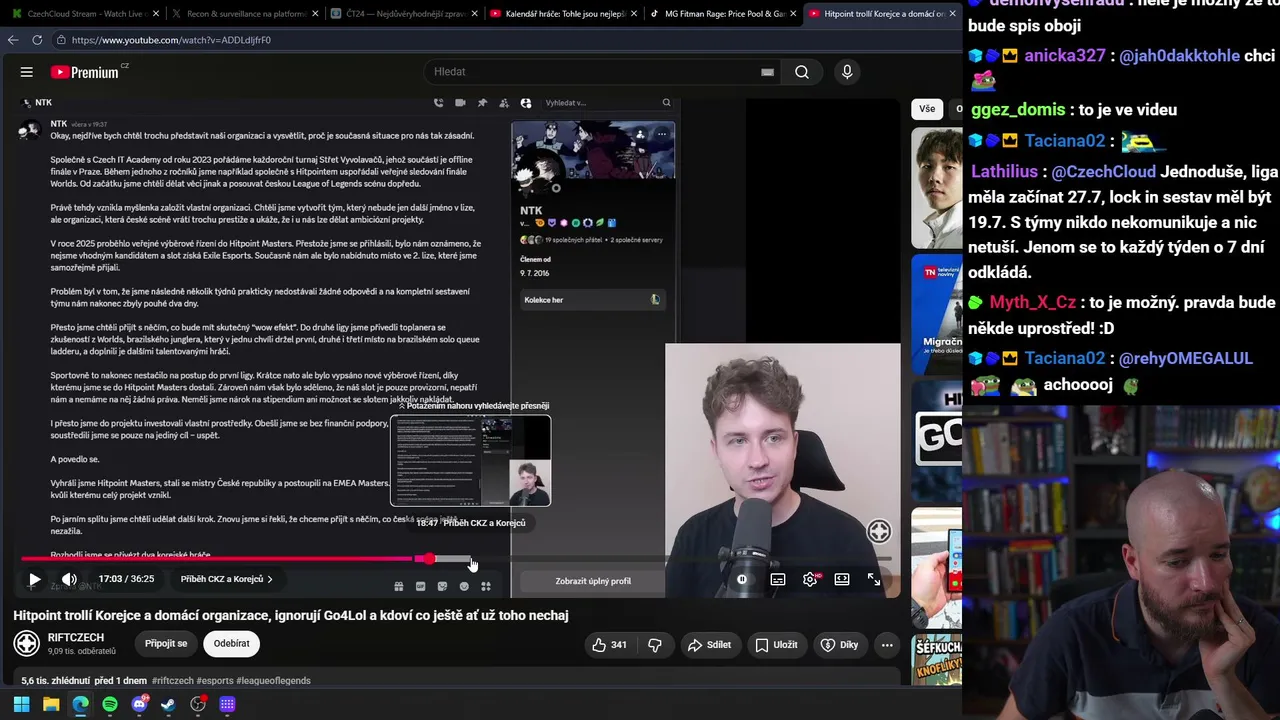Open first recommended video thumbnail with Asian man
This screenshot has height=720, width=1280.
click(936, 188)
